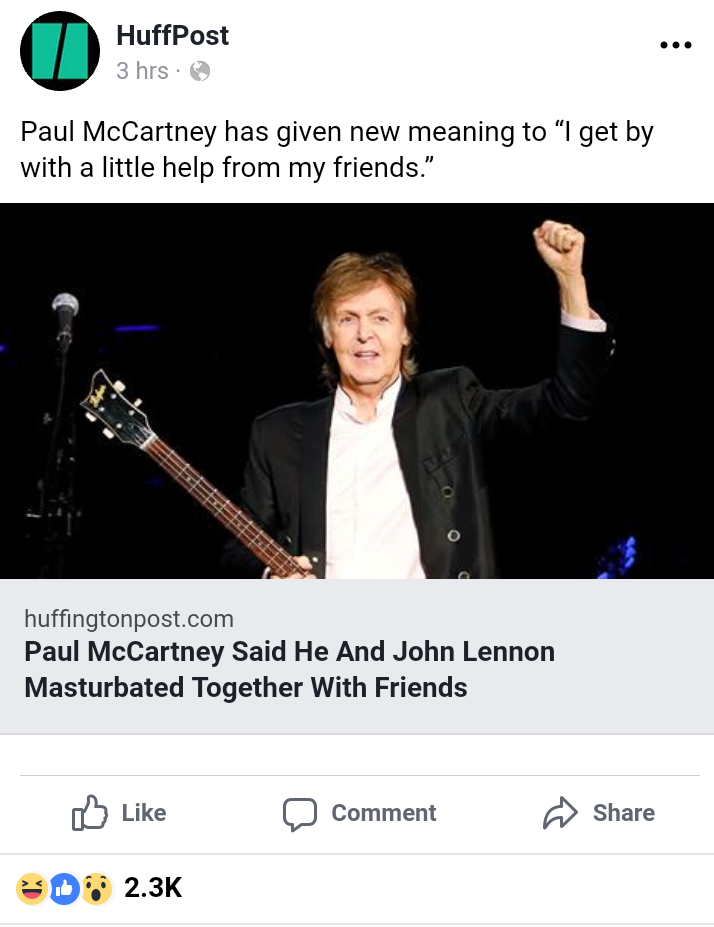This screenshot has height=927, width=714.
Task: Open the Paul McCartney concert photo
Action: (357, 391)
